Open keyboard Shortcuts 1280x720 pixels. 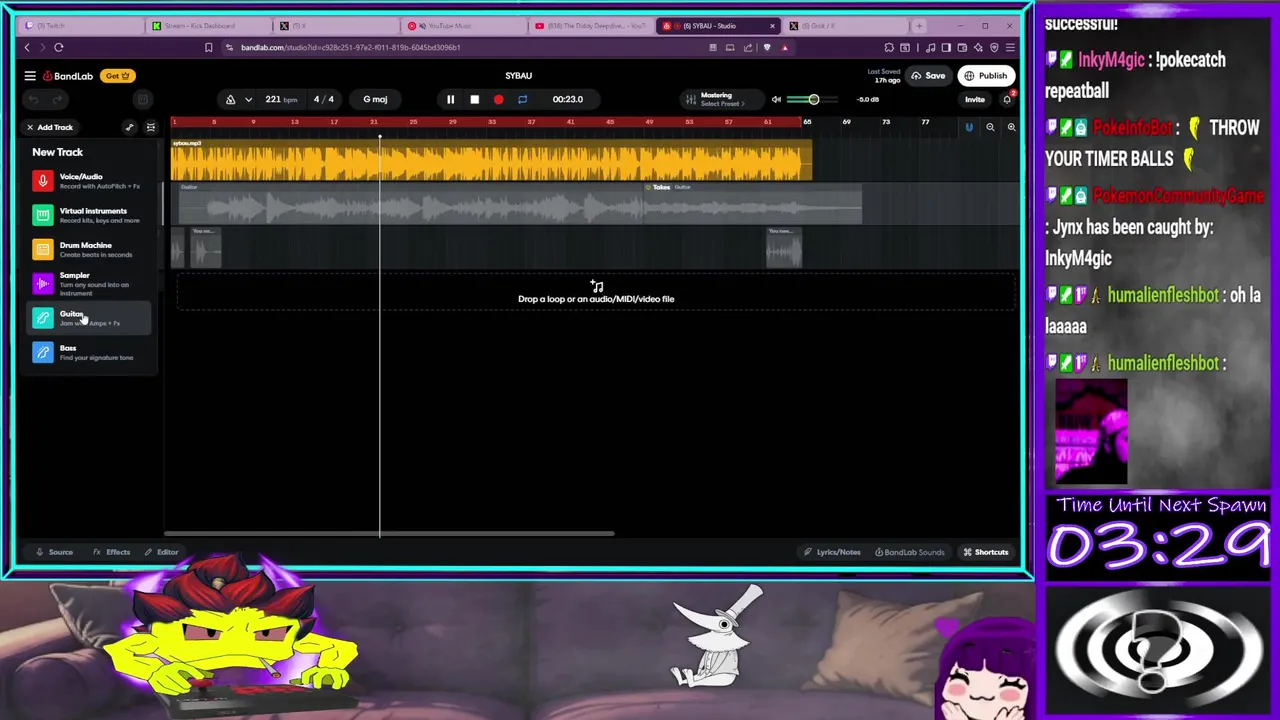pos(986,552)
